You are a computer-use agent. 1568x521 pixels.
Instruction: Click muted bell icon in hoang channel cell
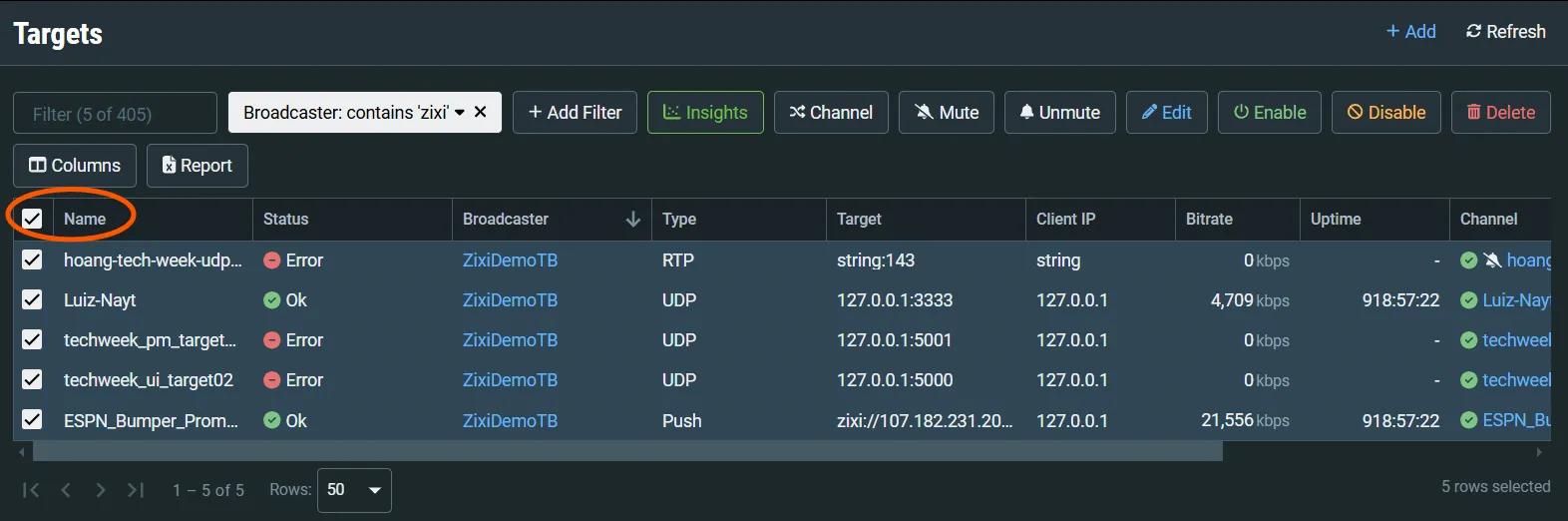coord(1492,260)
